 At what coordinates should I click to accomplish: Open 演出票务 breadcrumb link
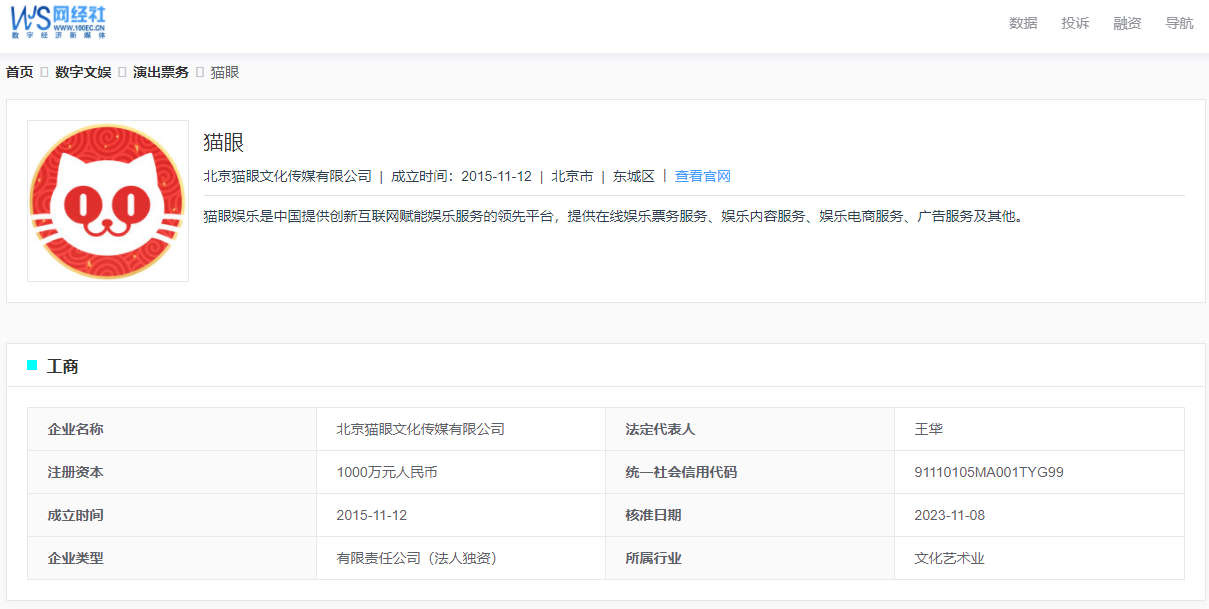161,72
